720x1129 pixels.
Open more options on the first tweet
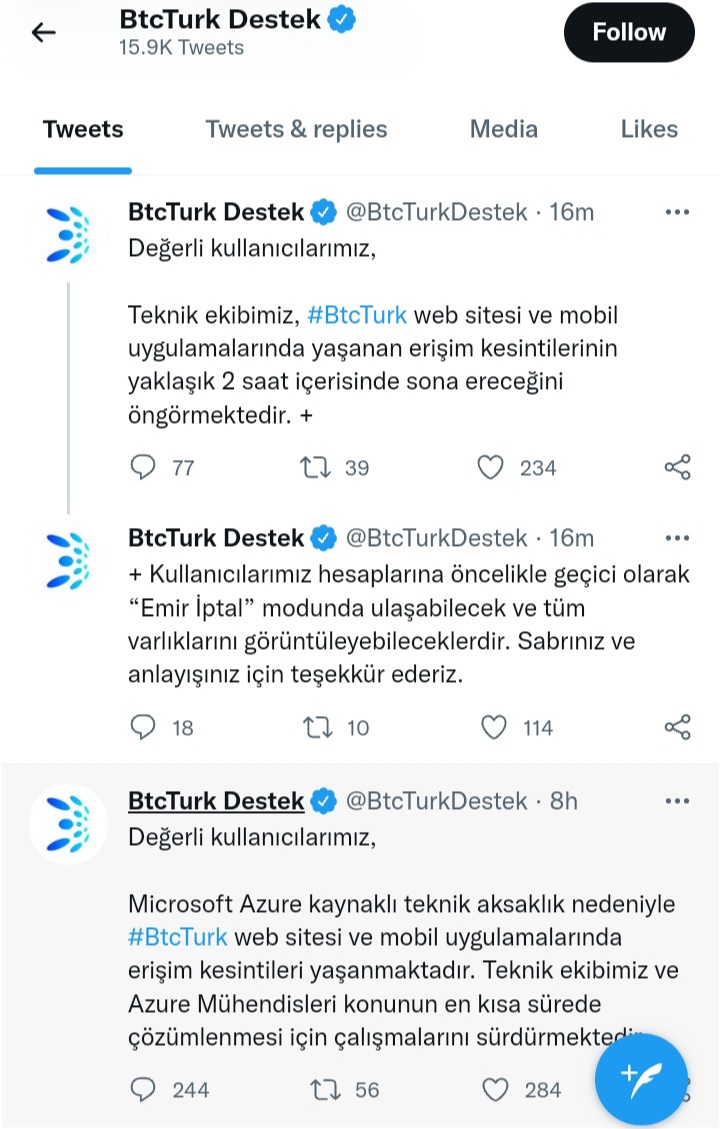(x=678, y=212)
